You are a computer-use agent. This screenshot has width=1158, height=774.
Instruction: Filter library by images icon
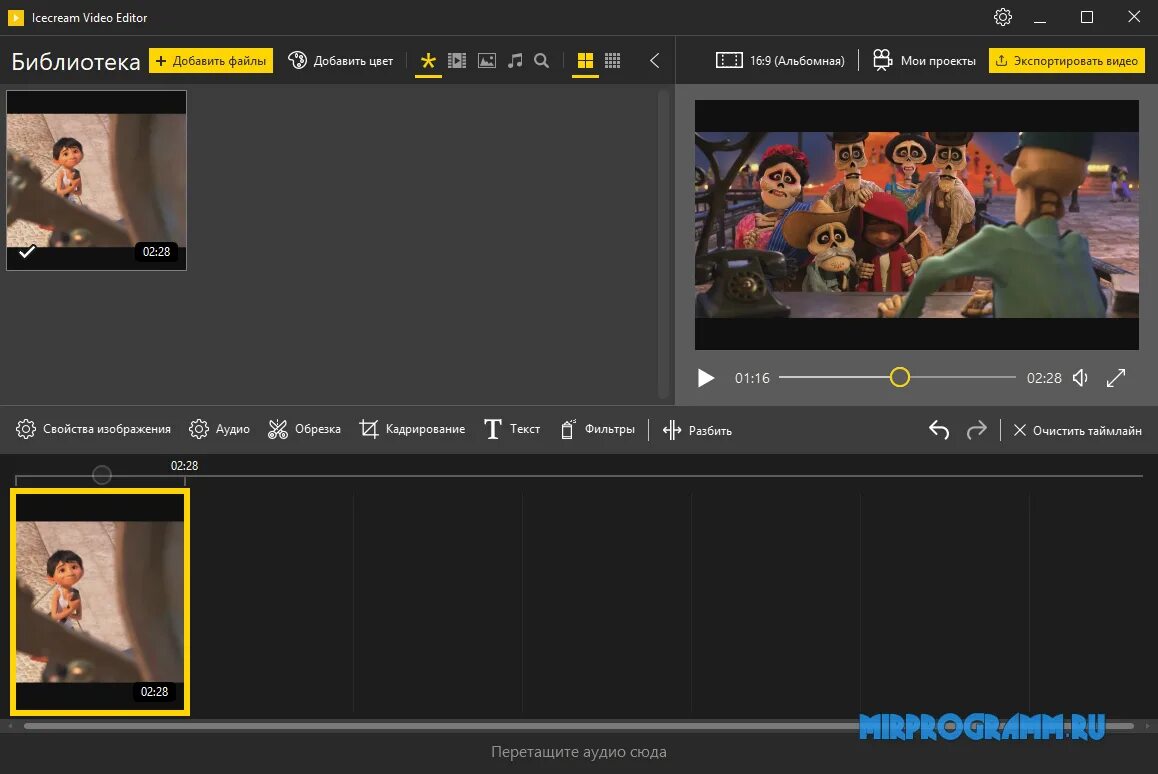tap(487, 61)
